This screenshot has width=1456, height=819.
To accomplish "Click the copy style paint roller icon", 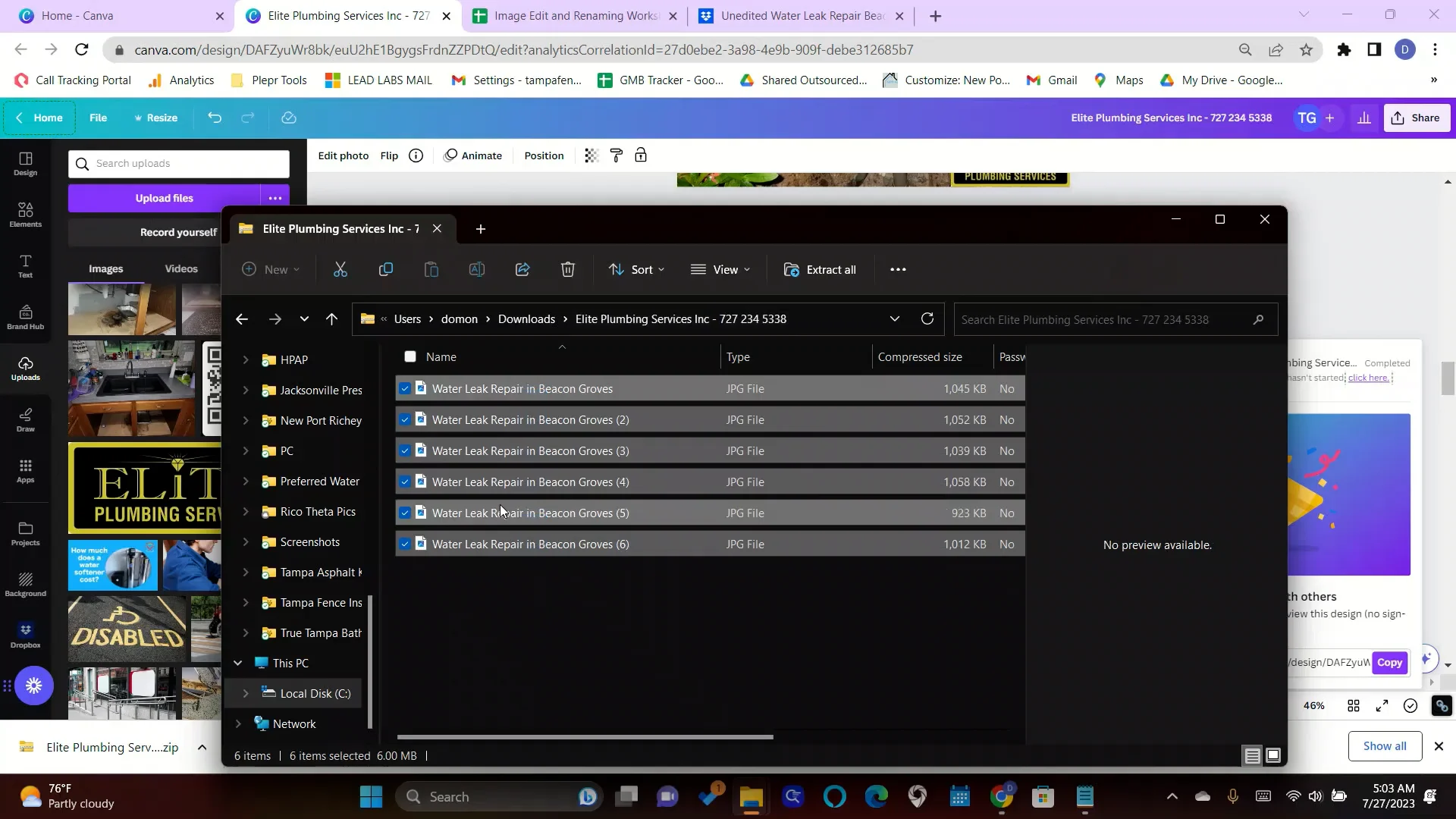I will [x=617, y=155].
